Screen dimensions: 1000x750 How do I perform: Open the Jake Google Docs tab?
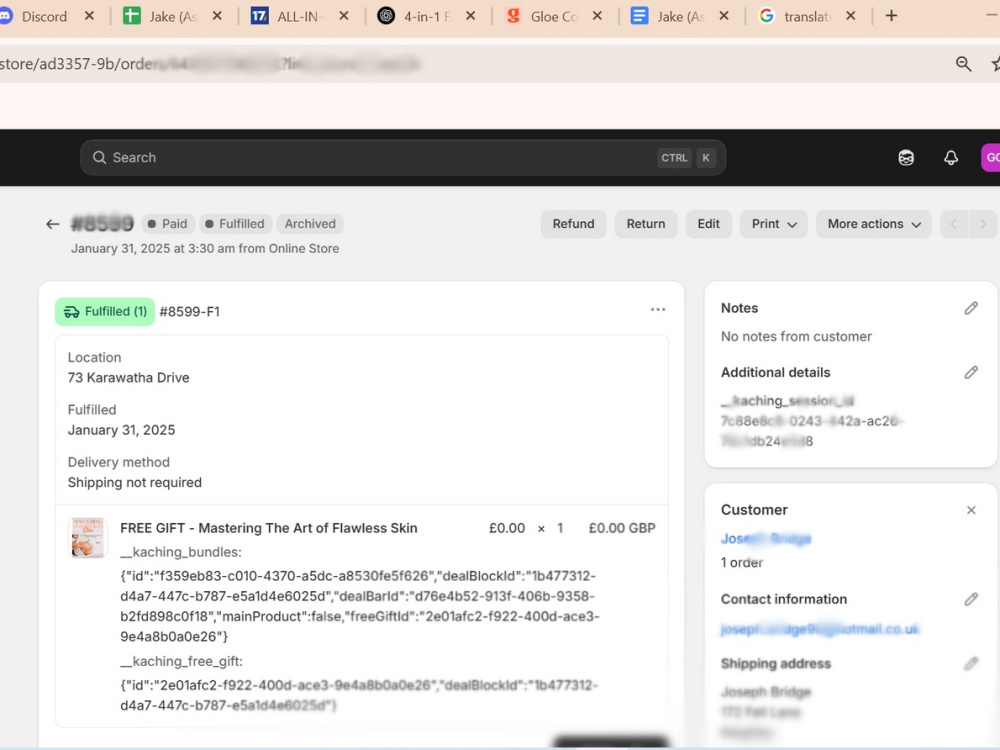(x=680, y=17)
